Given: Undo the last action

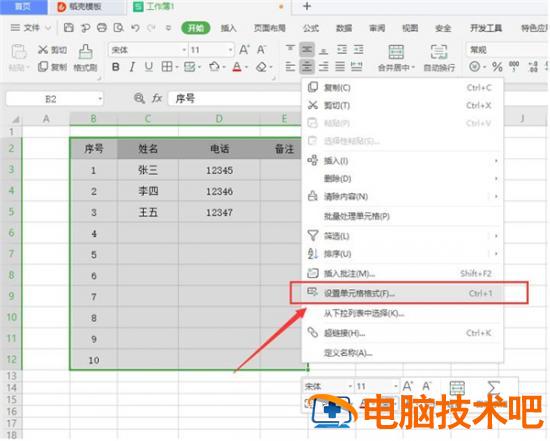Looking at the screenshot, I should click(x=135, y=28).
